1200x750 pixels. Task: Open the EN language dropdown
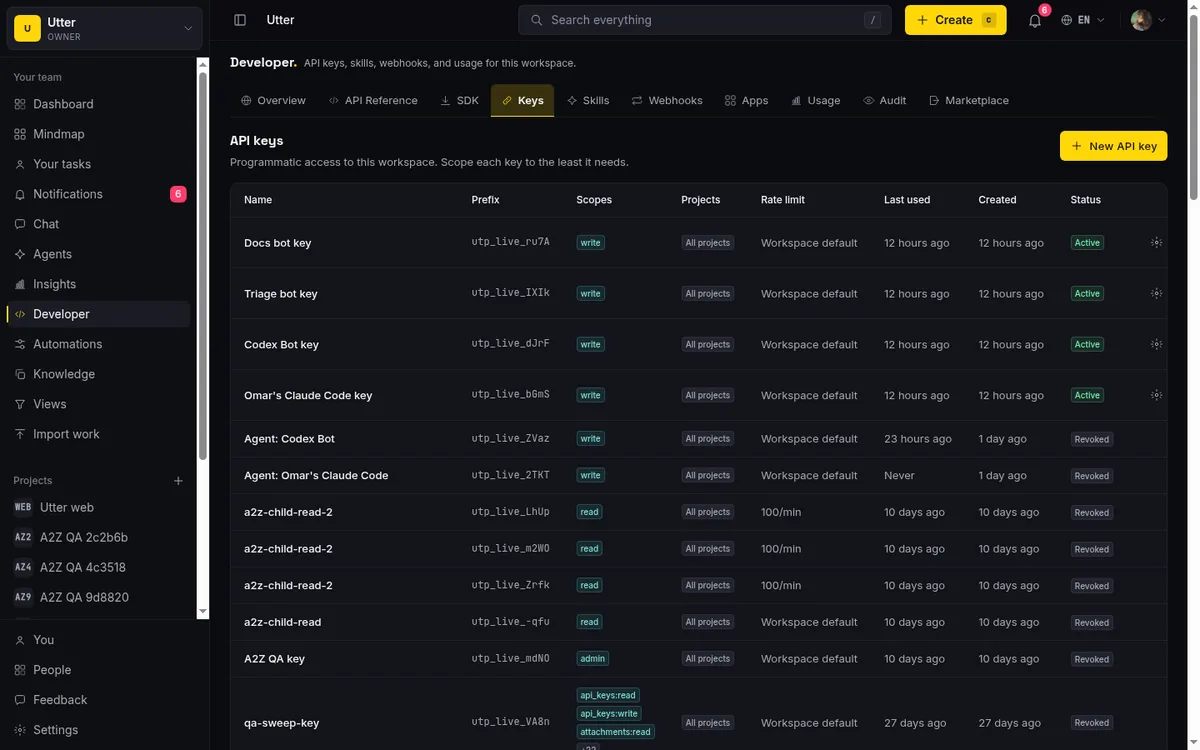pyautogui.click(x=1083, y=20)
